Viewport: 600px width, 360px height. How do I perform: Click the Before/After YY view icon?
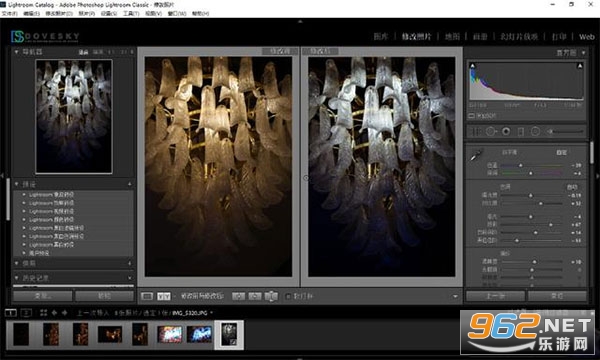click(164, 296)
